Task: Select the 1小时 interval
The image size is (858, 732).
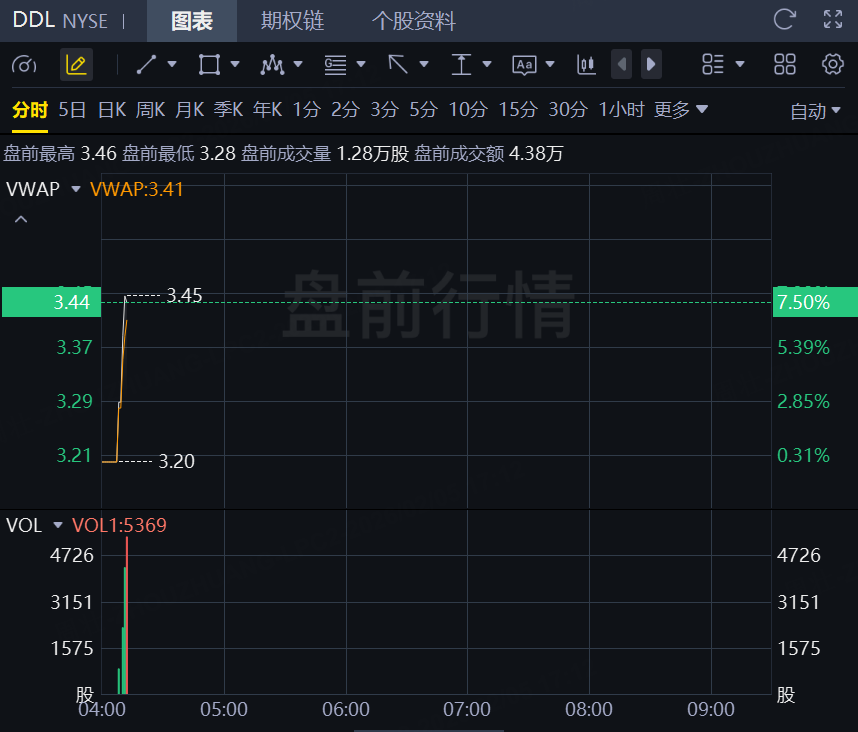Action: tap(622, 110)
